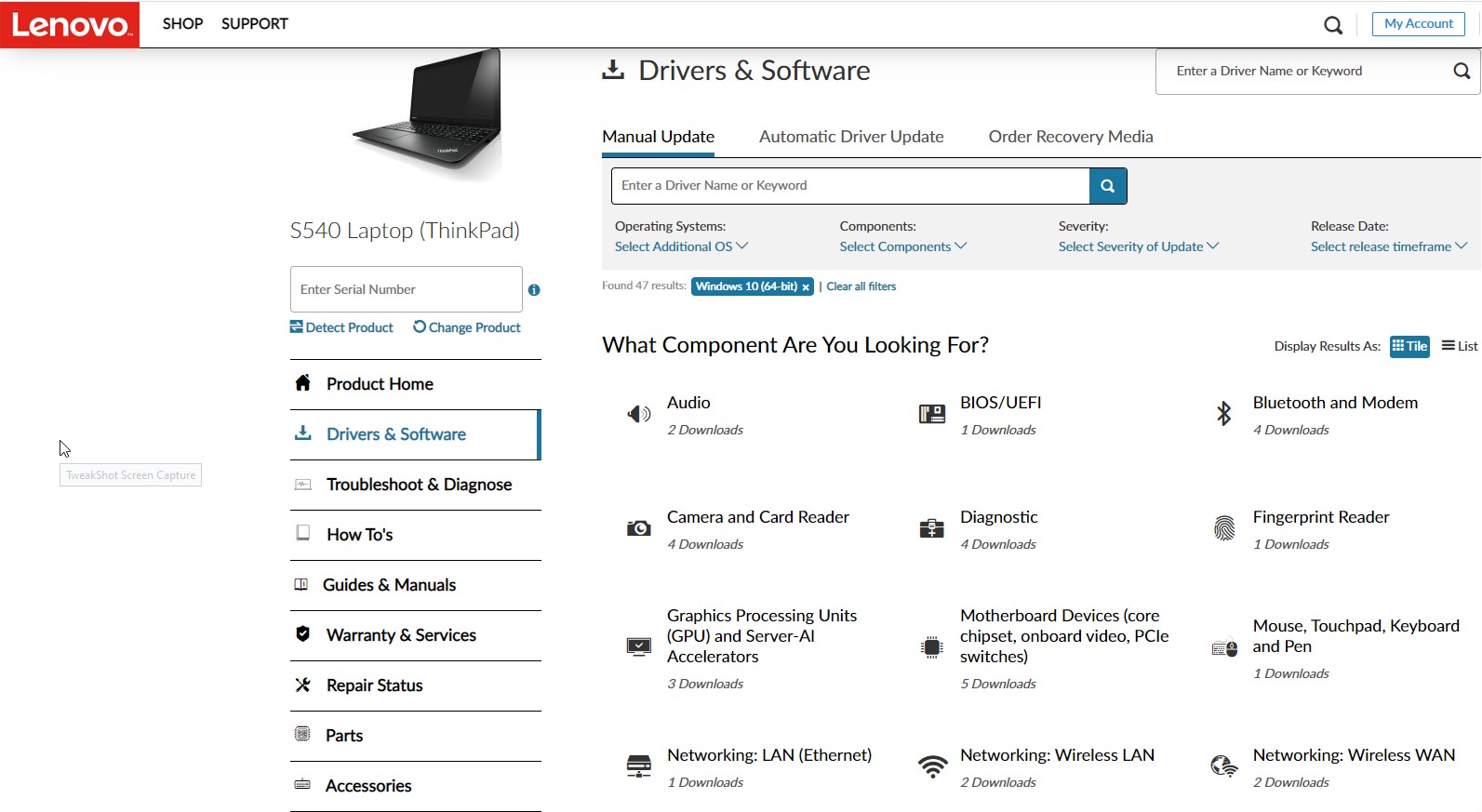Expand the Select Additional OS dropdown
The image size is (1482, 812).
pos(681,246)
